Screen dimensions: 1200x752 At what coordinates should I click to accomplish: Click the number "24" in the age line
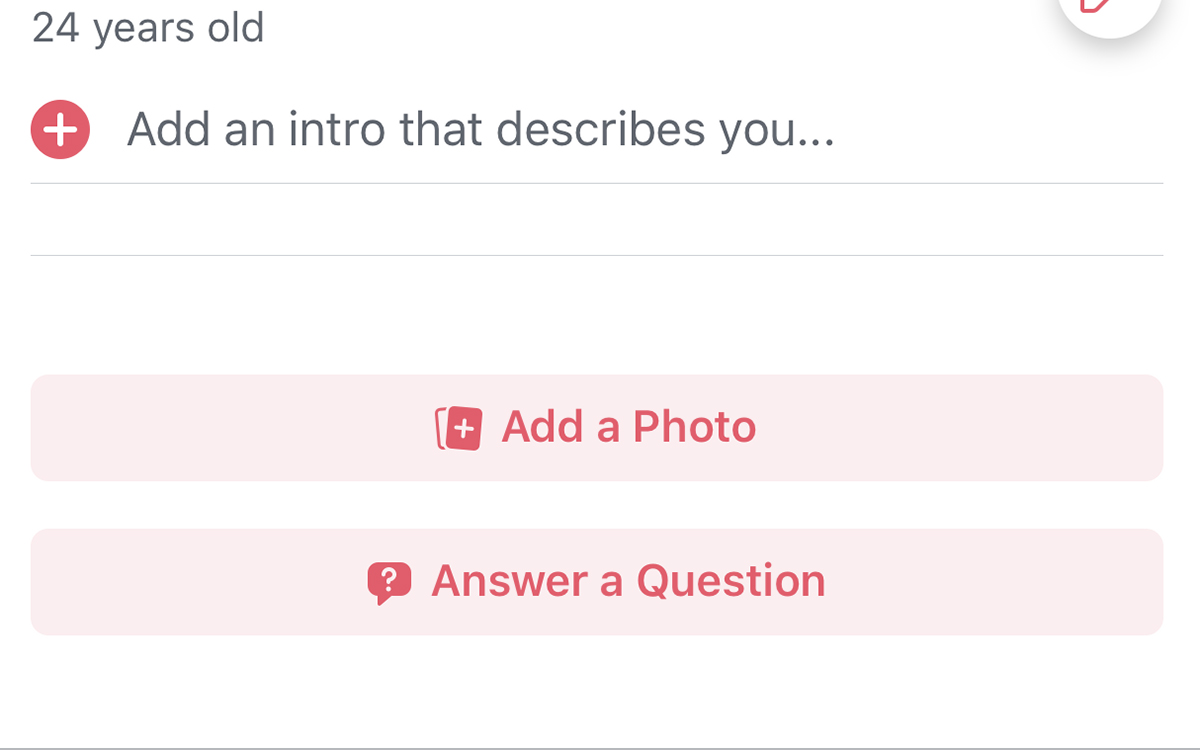pos(55,28)
